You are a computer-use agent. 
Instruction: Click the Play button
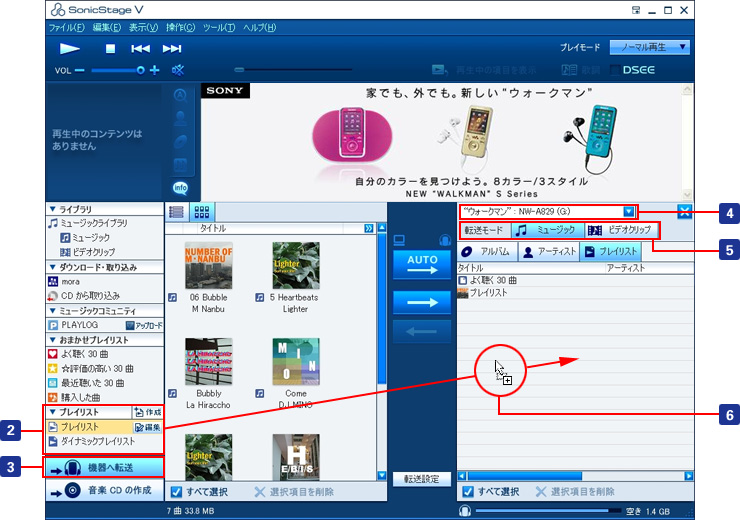(x=70, y=48)
